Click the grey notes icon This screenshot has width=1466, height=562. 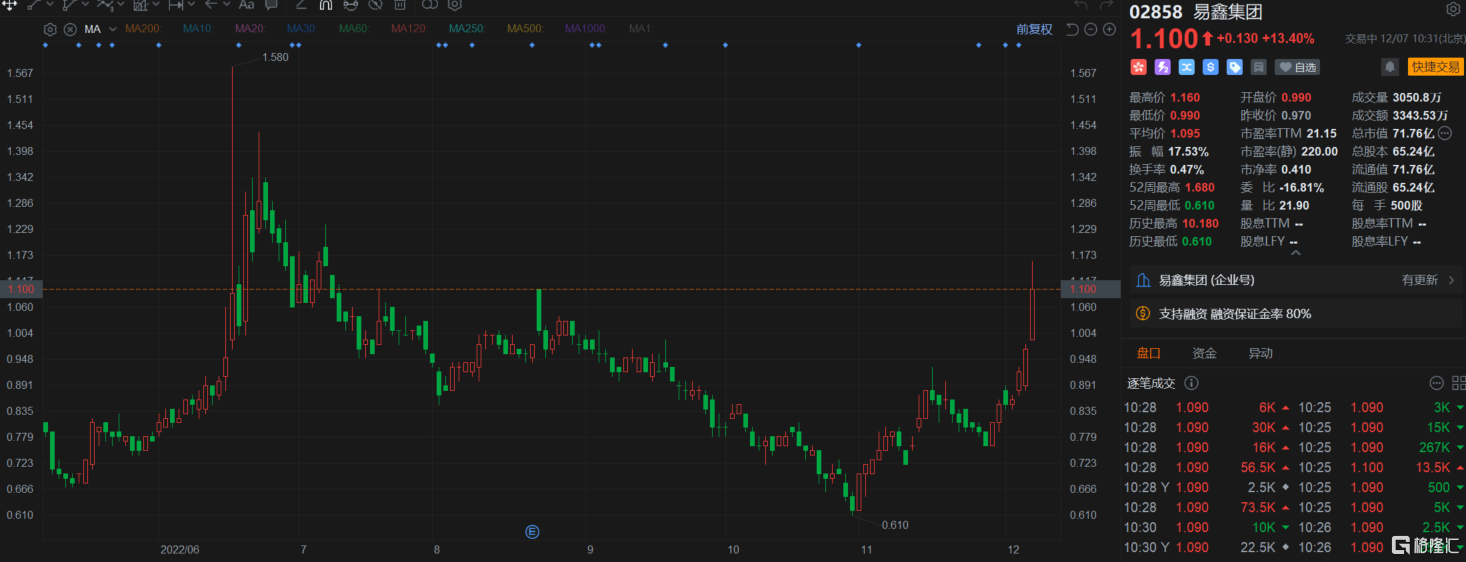(x=1259, y=67)
